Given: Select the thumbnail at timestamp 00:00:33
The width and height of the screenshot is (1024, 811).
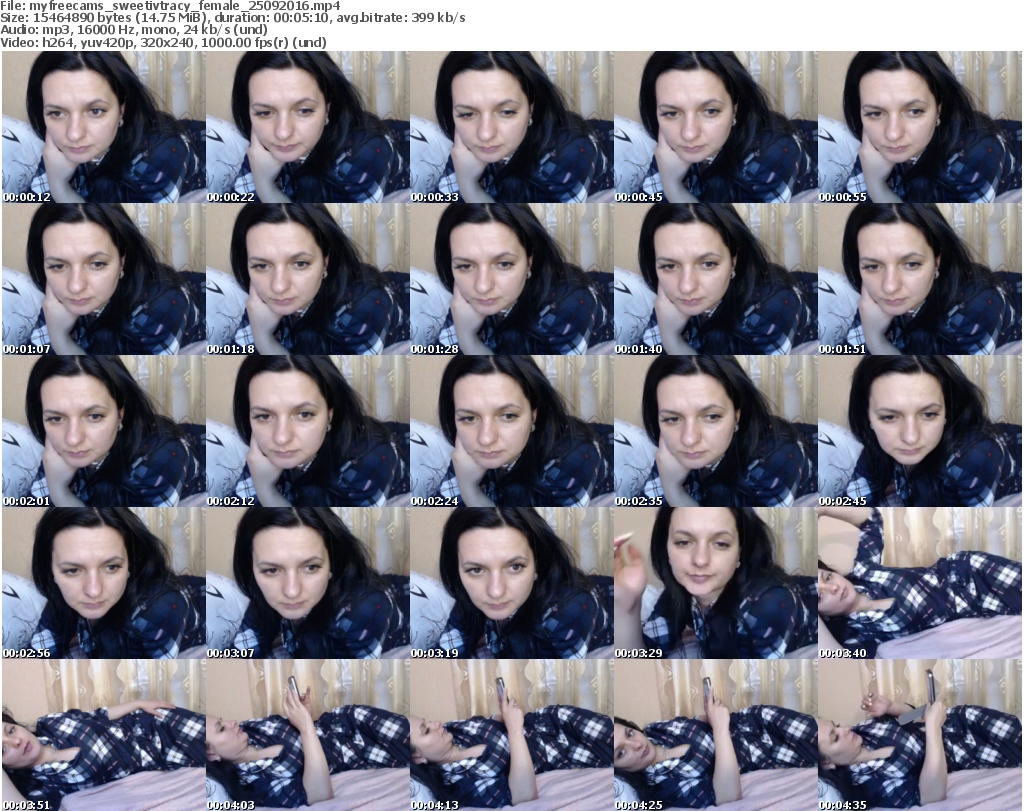Looking at the screenshot, I should (511, 127).
